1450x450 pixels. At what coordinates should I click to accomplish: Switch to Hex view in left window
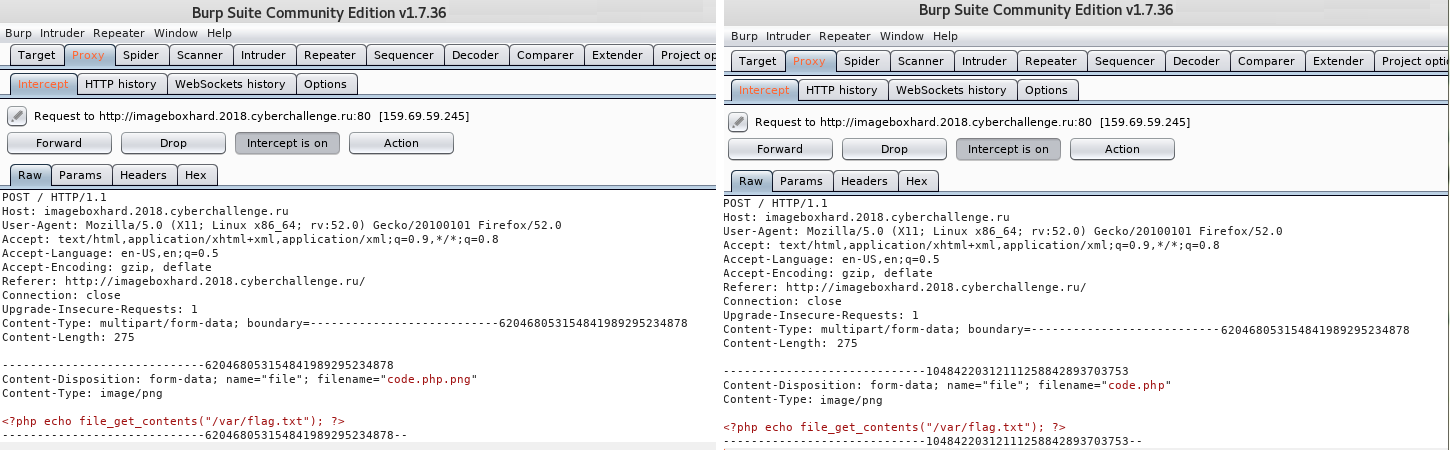click(196, 175)
